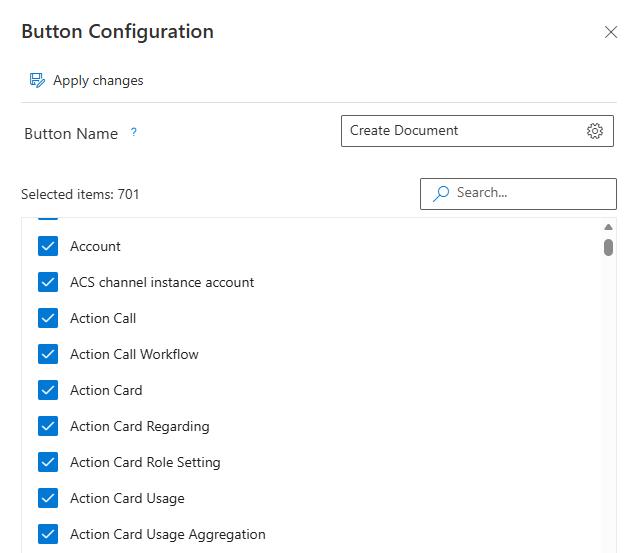
Task: Uncheck the Action Call checkbox
Action: (x=48, y=318)
